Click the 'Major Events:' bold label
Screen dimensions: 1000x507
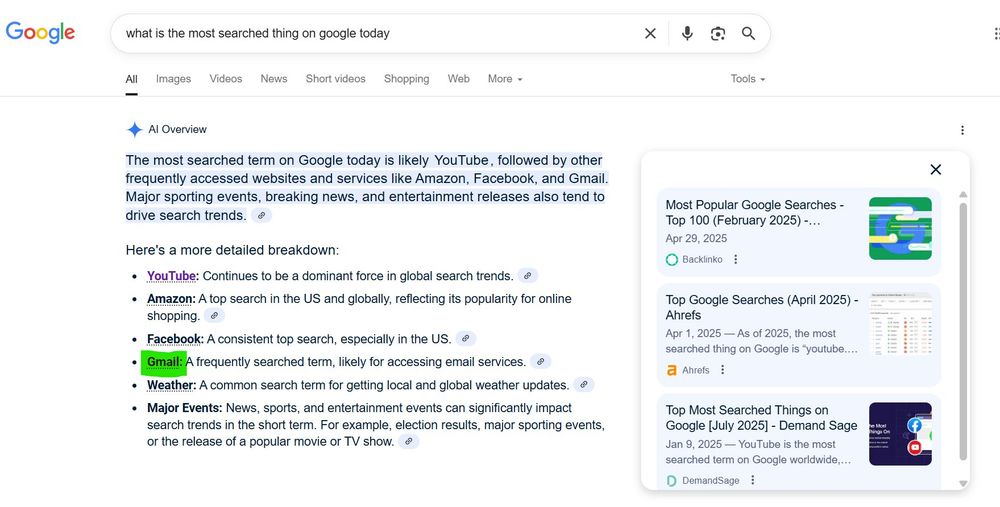click(x=184, y=408)
